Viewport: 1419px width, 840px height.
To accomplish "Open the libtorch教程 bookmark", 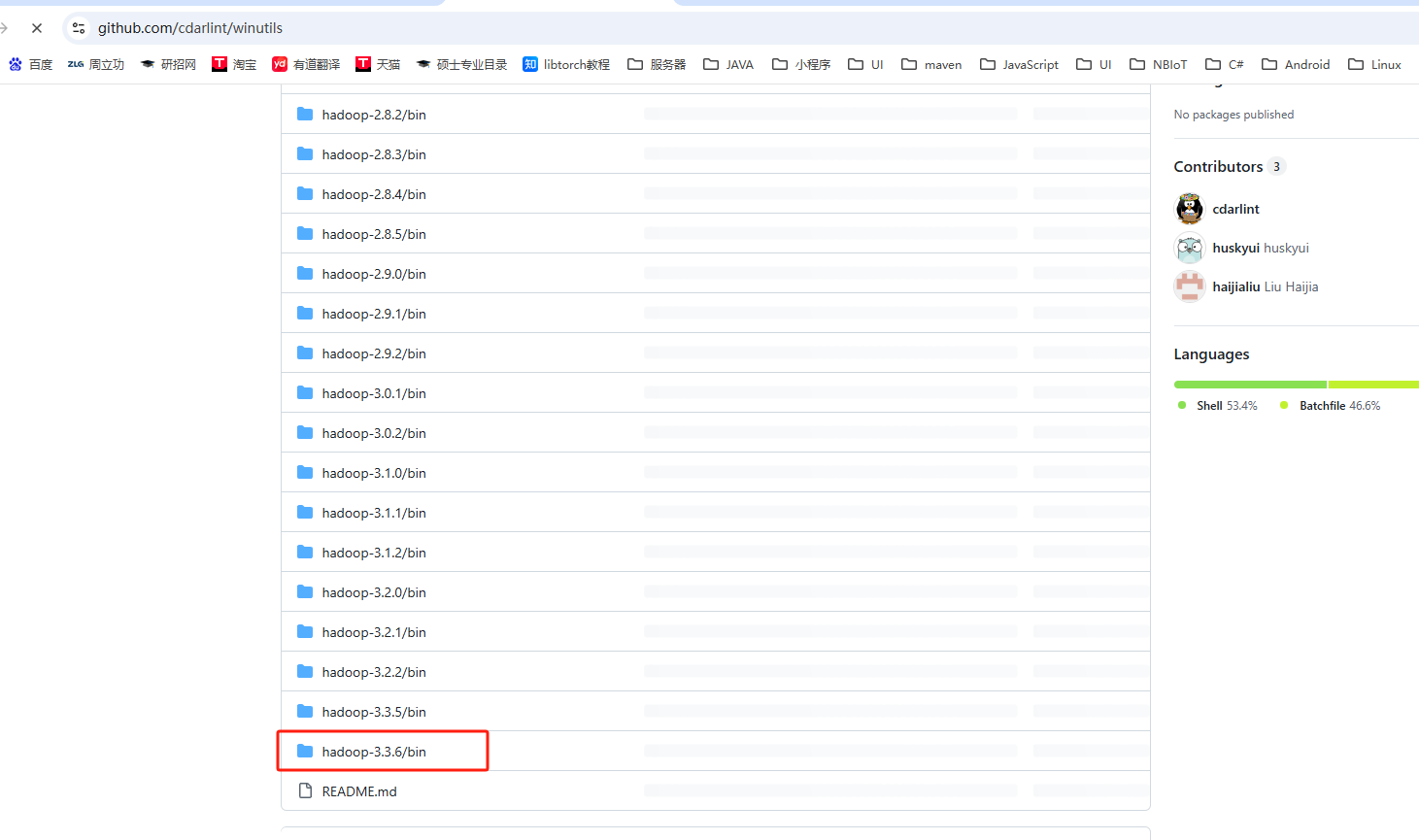I will pyautogui.click(x=566, y=64).
